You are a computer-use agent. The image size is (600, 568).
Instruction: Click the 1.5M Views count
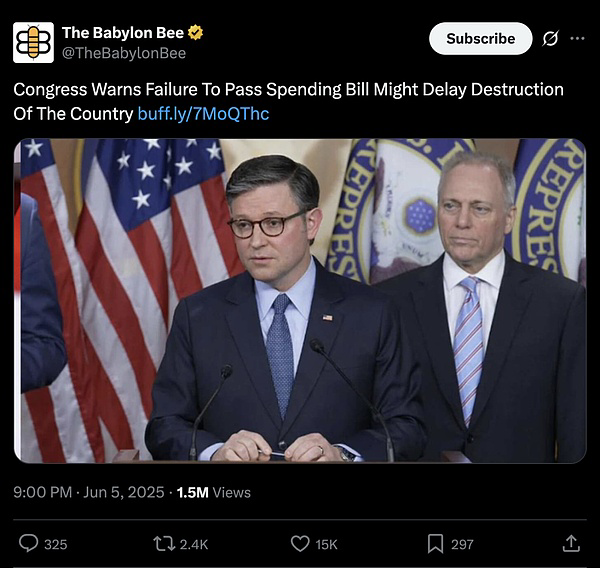[x=214, y=492]
